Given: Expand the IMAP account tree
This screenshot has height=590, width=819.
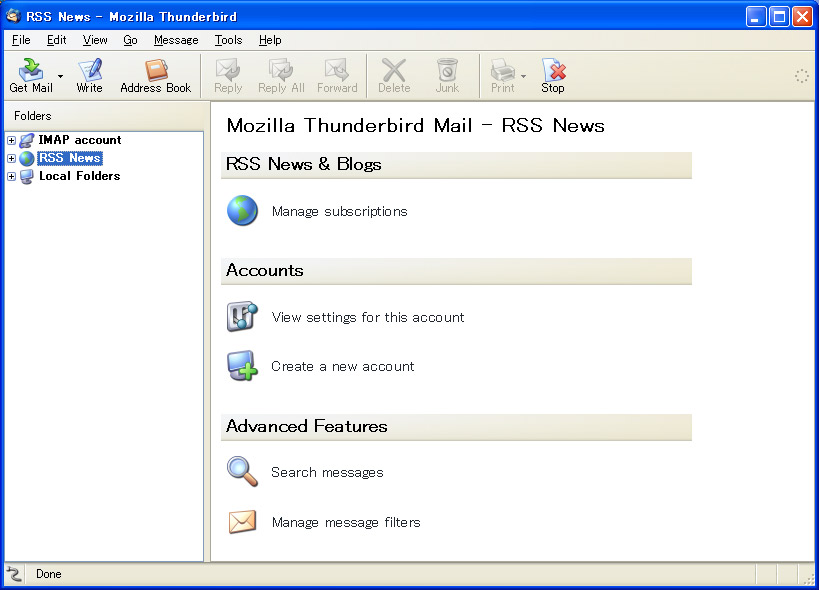Looking at the screenshot, I should [x=11, y=140].
